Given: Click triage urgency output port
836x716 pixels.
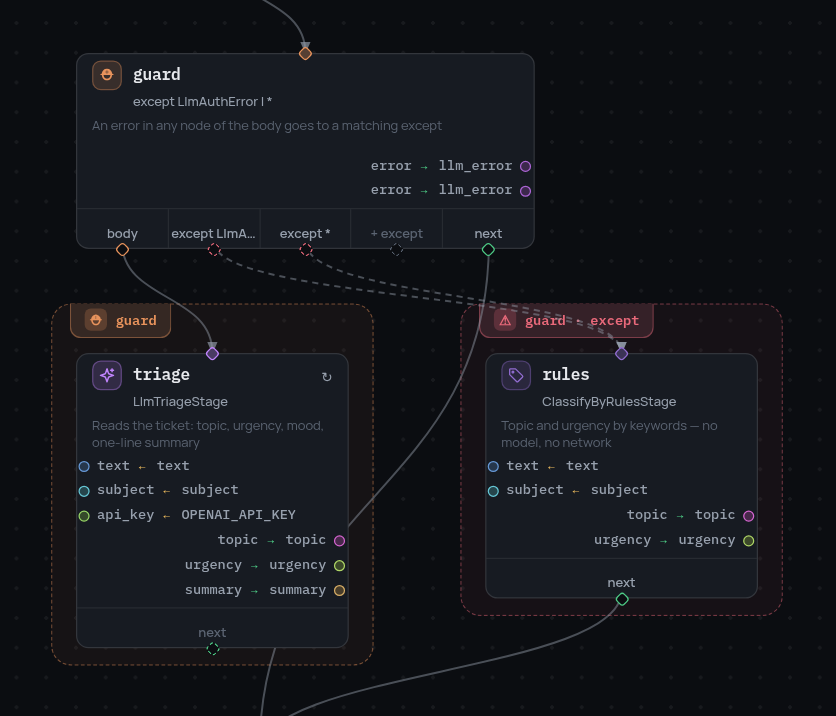Looking at the screenshot, I should pos(339,566).
